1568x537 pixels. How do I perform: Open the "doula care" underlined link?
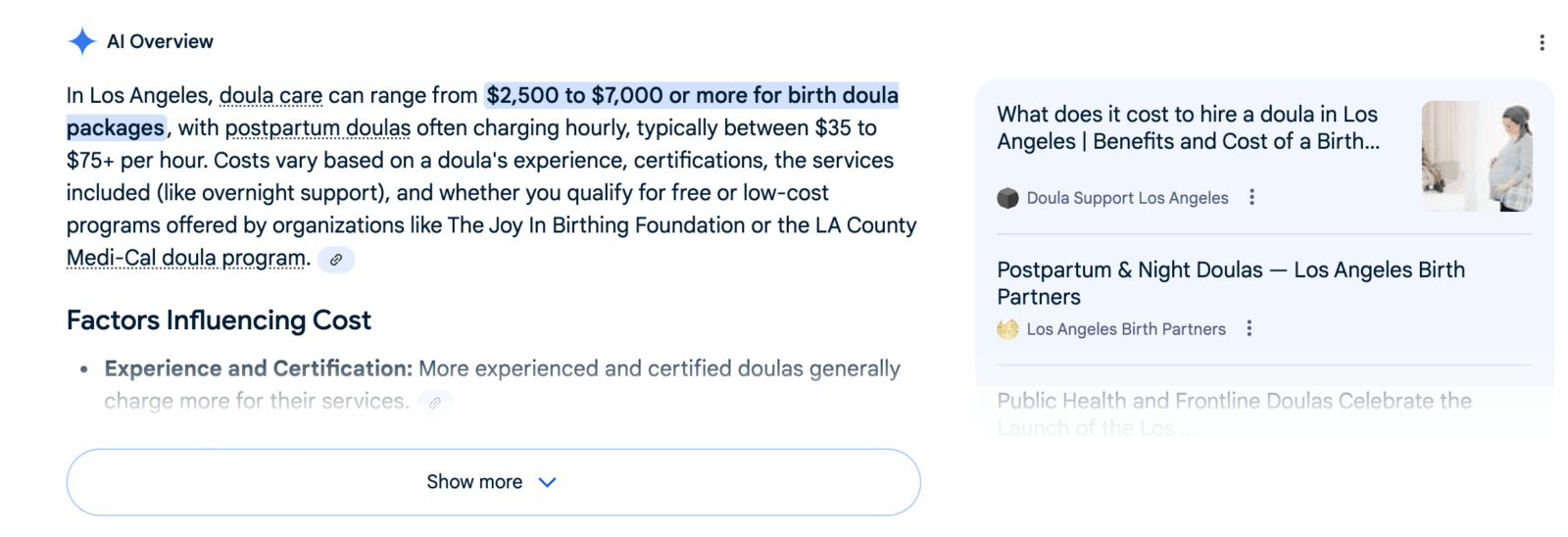(x=270, y=96)
